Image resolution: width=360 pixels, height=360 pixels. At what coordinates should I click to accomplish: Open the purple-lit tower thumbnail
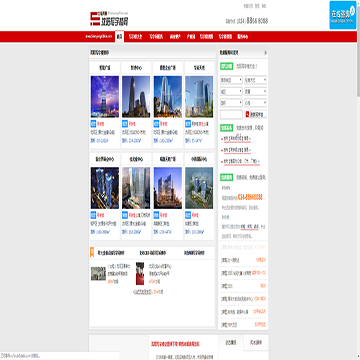(x=105, y=96)
